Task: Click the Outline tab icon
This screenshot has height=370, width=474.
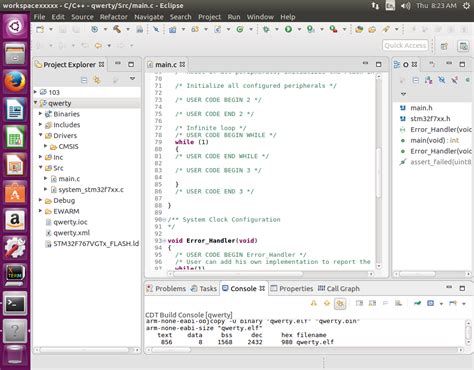Action: [397, 64]
